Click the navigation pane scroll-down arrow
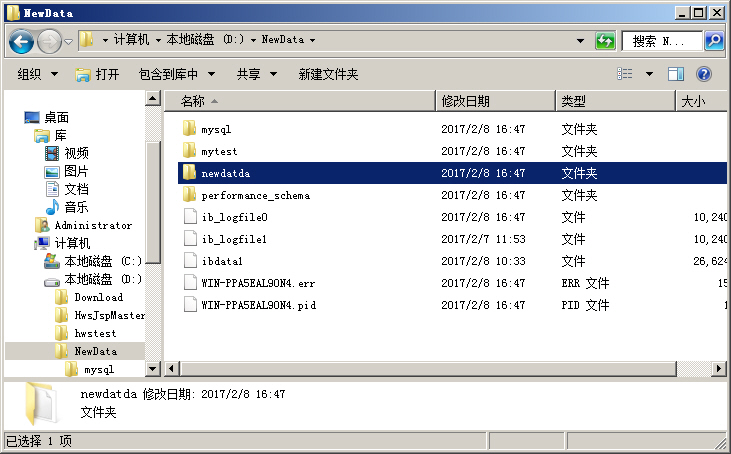The height and width of the screenshot is (454, 731). 152,369
